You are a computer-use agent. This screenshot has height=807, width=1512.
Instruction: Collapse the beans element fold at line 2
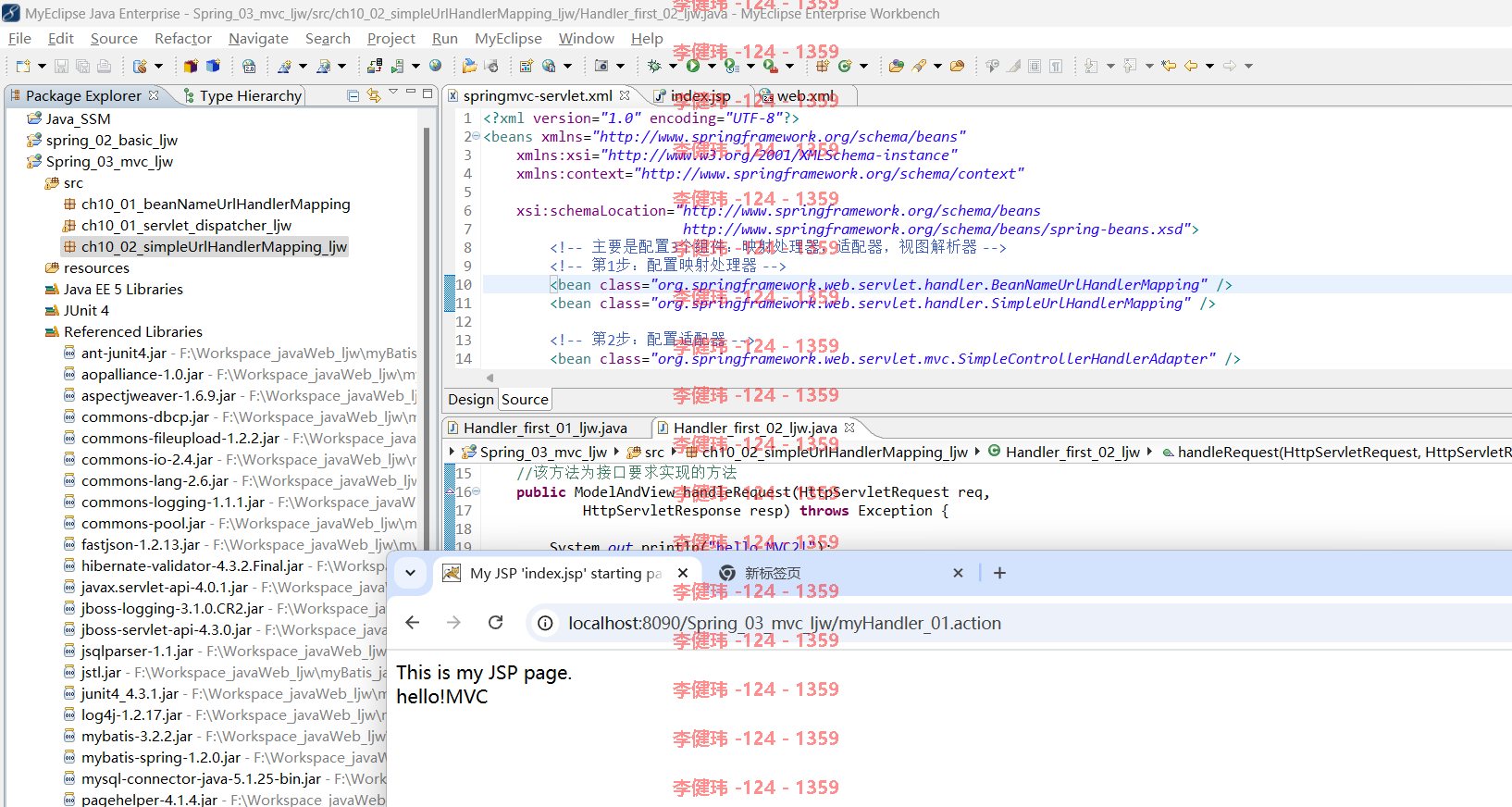477,136
